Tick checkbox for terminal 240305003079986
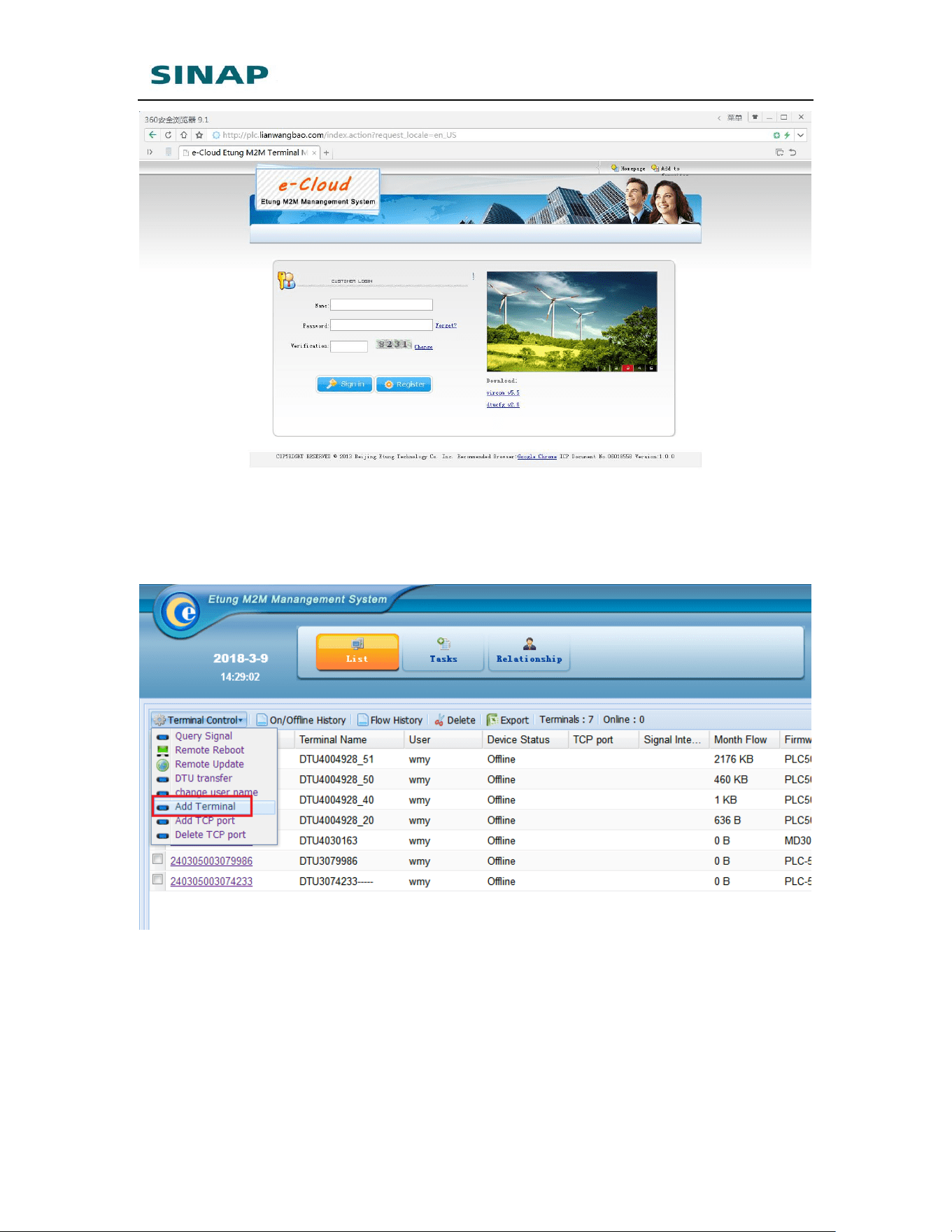952x1232 pixels. coord(158,859)
